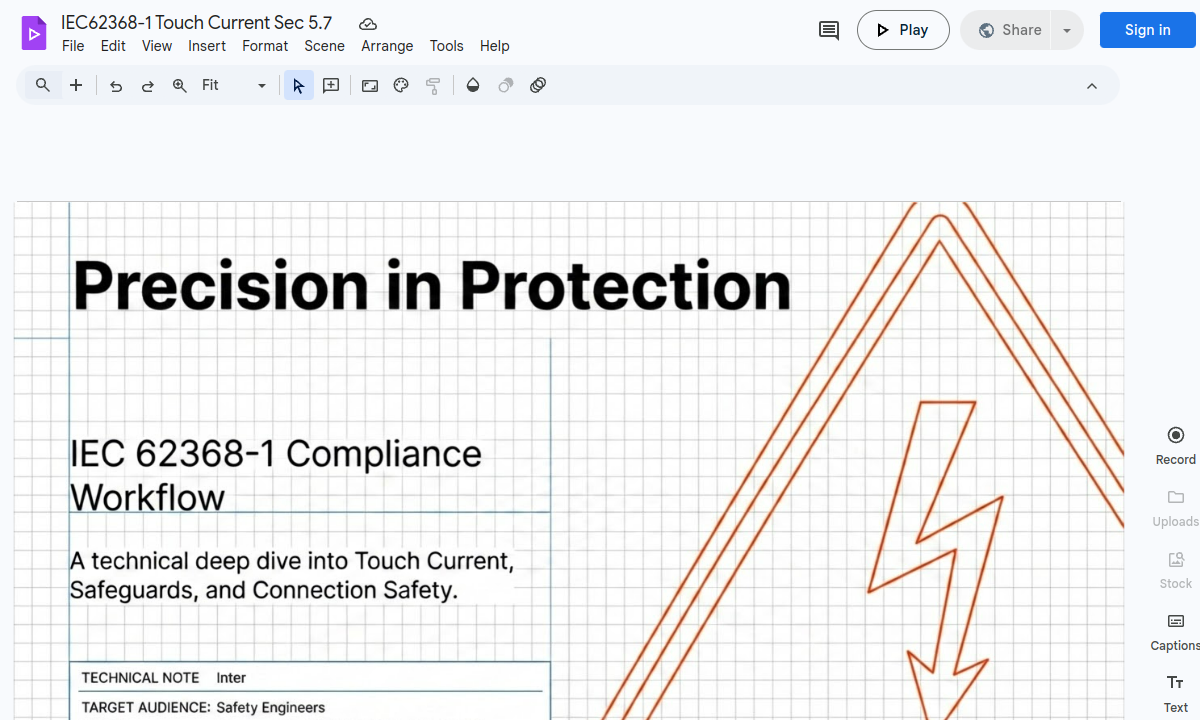Open the Share options dropdown arrow
This screenshot has width=1200, height=720.
point(1066,30)
